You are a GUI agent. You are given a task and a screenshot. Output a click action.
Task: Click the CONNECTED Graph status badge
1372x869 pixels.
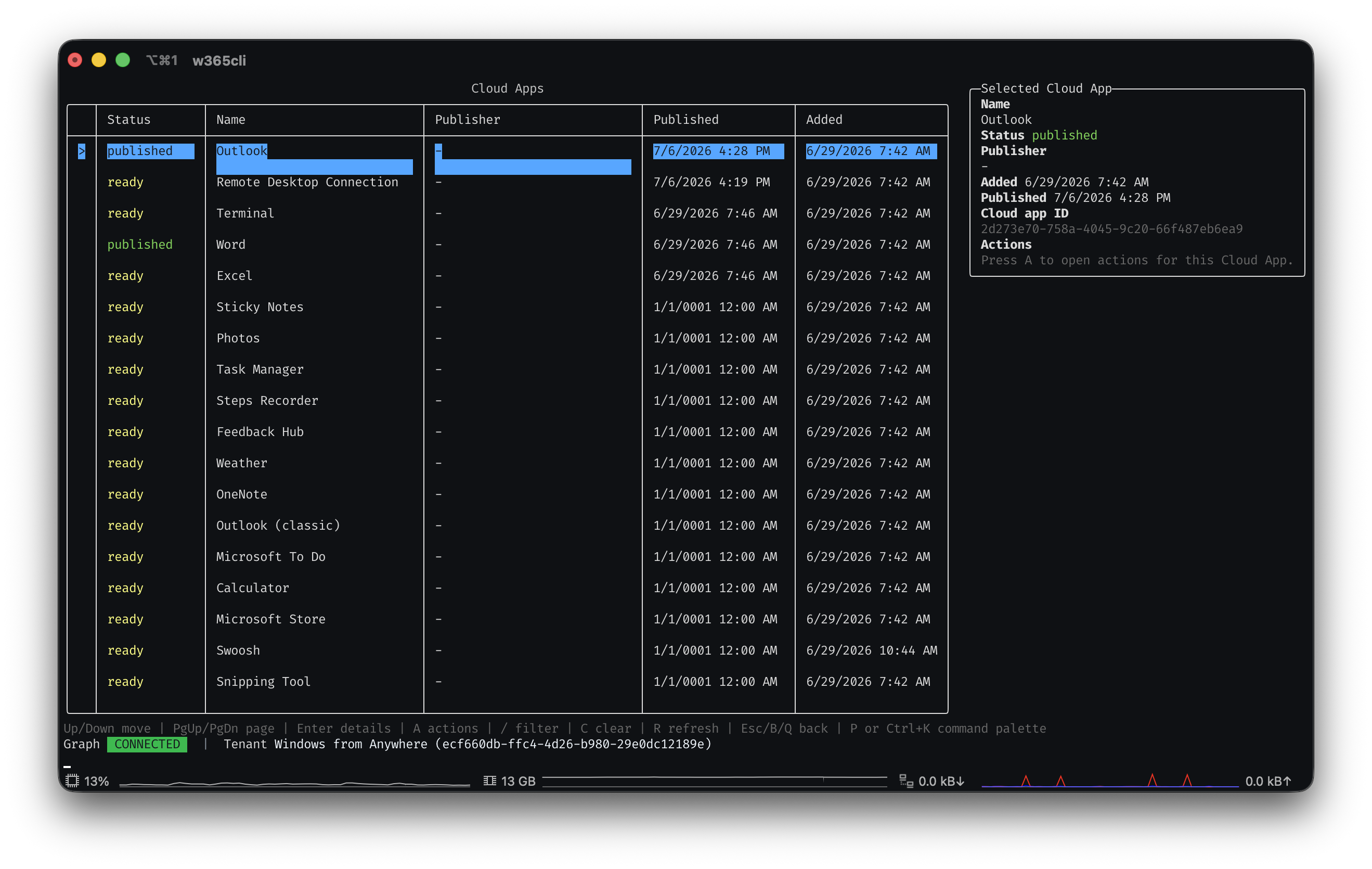[x=147, y=744]
